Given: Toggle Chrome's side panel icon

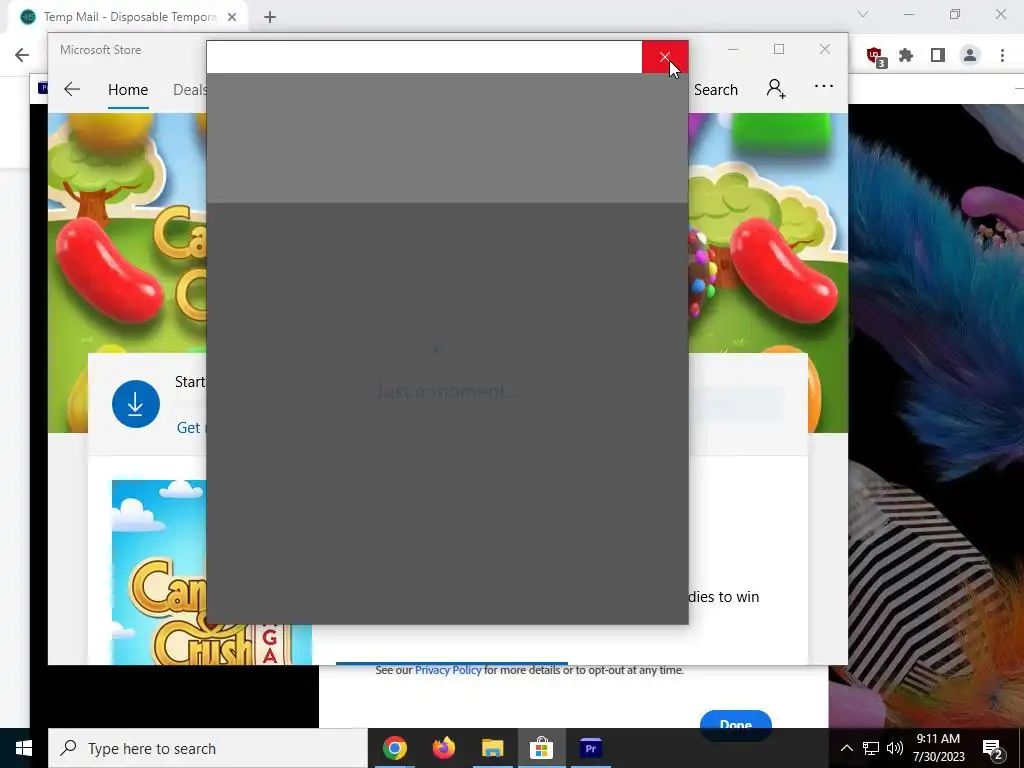Looking at the screenshot, I should [x=938, y=56].
